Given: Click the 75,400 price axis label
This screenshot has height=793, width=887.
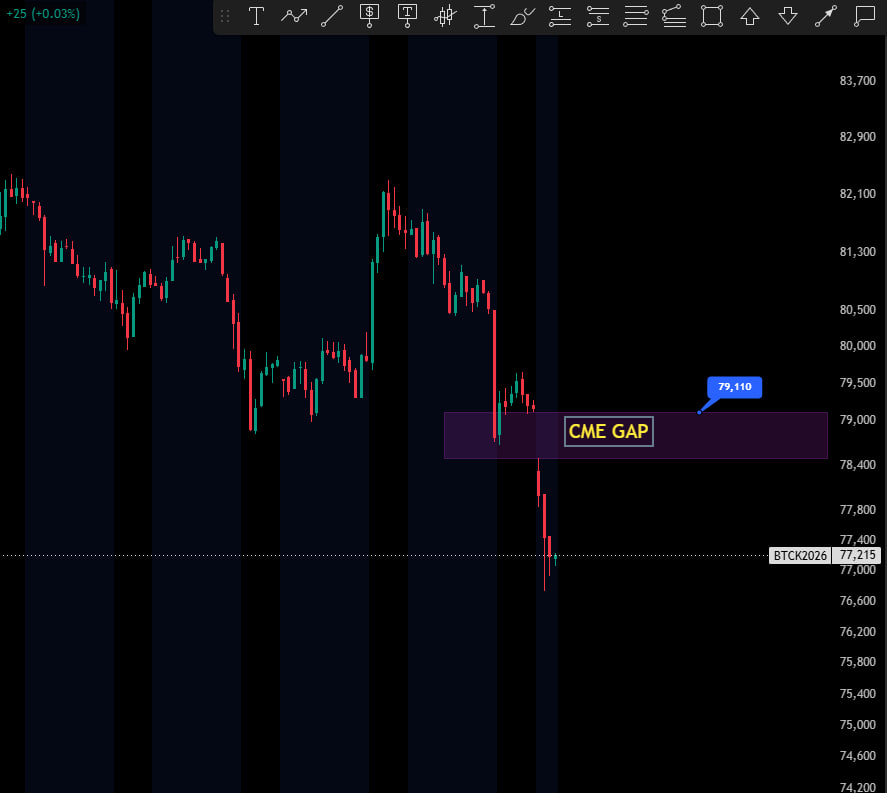Looking at the screenshot, I should click(857, 694).
